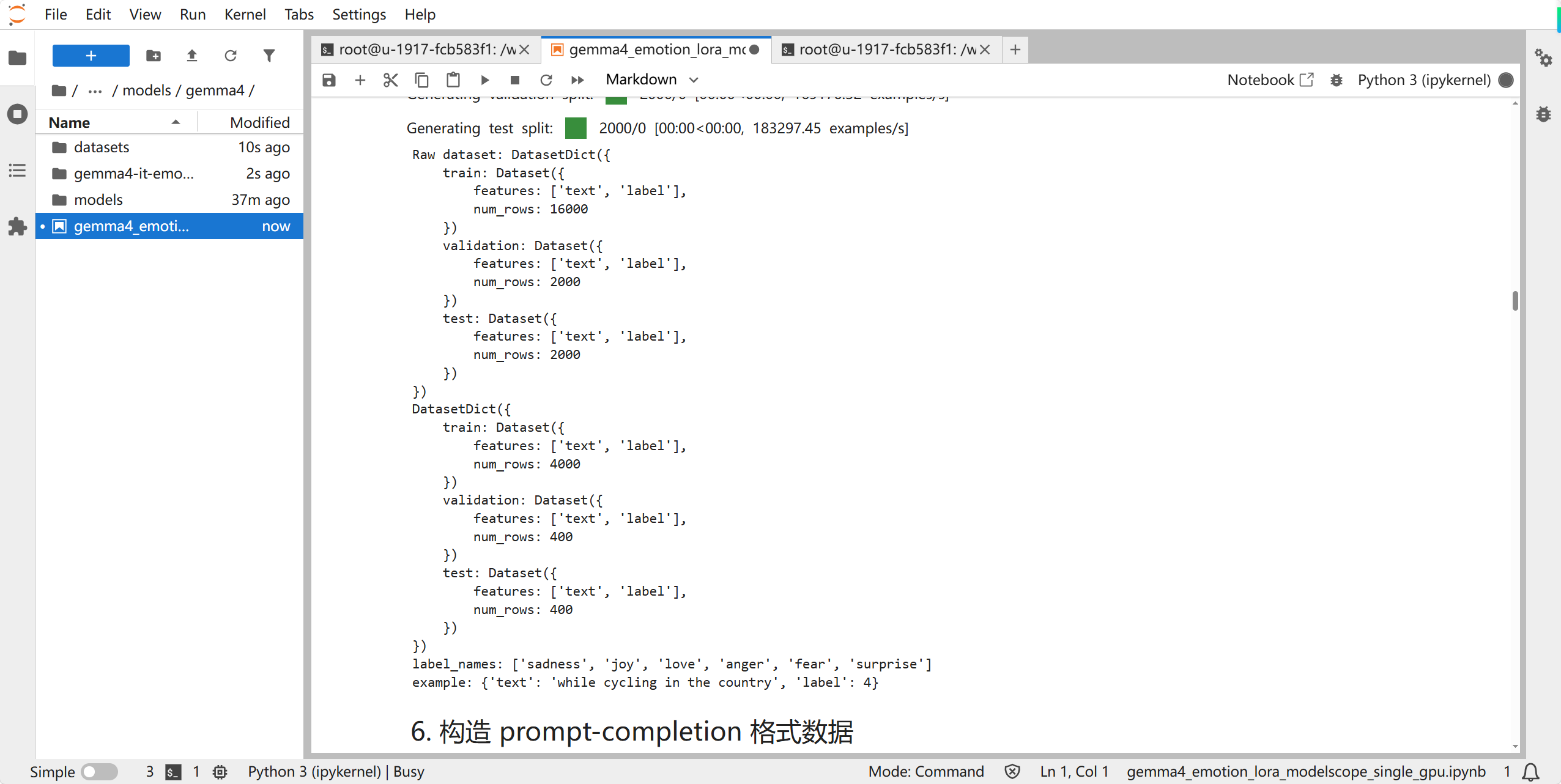Open notebook in Notebook interface
Image resolution: width=1561 pixels, height=784 pixels.
tap(1270, 80)
